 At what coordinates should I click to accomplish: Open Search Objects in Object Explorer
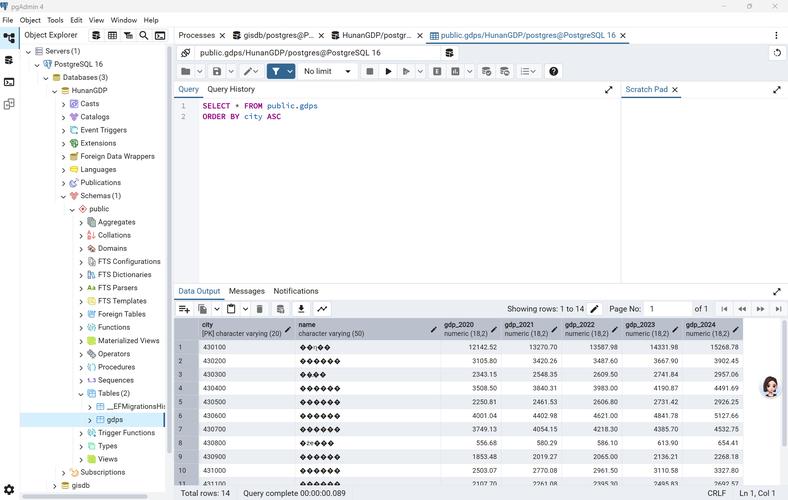click(x=144, y=35)
